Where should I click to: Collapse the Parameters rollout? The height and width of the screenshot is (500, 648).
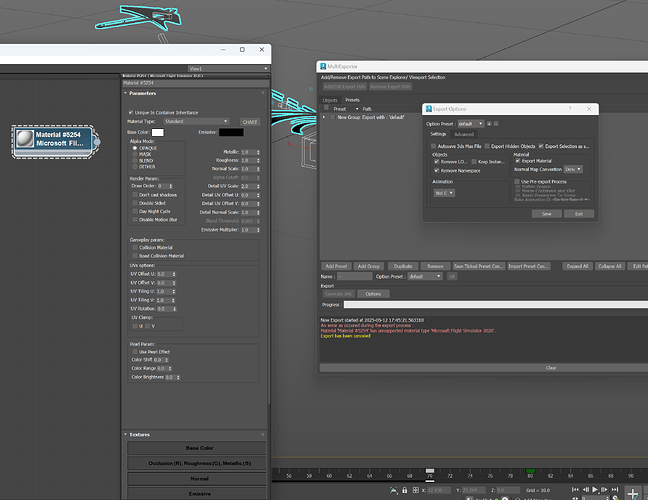125,93
